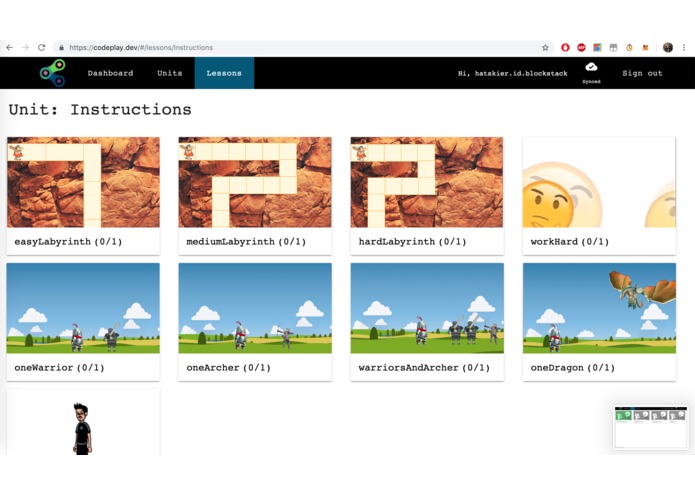695x494 pixels.
Task: Open the lesson card with cartoon man
Action: click(x=83, y=422)
